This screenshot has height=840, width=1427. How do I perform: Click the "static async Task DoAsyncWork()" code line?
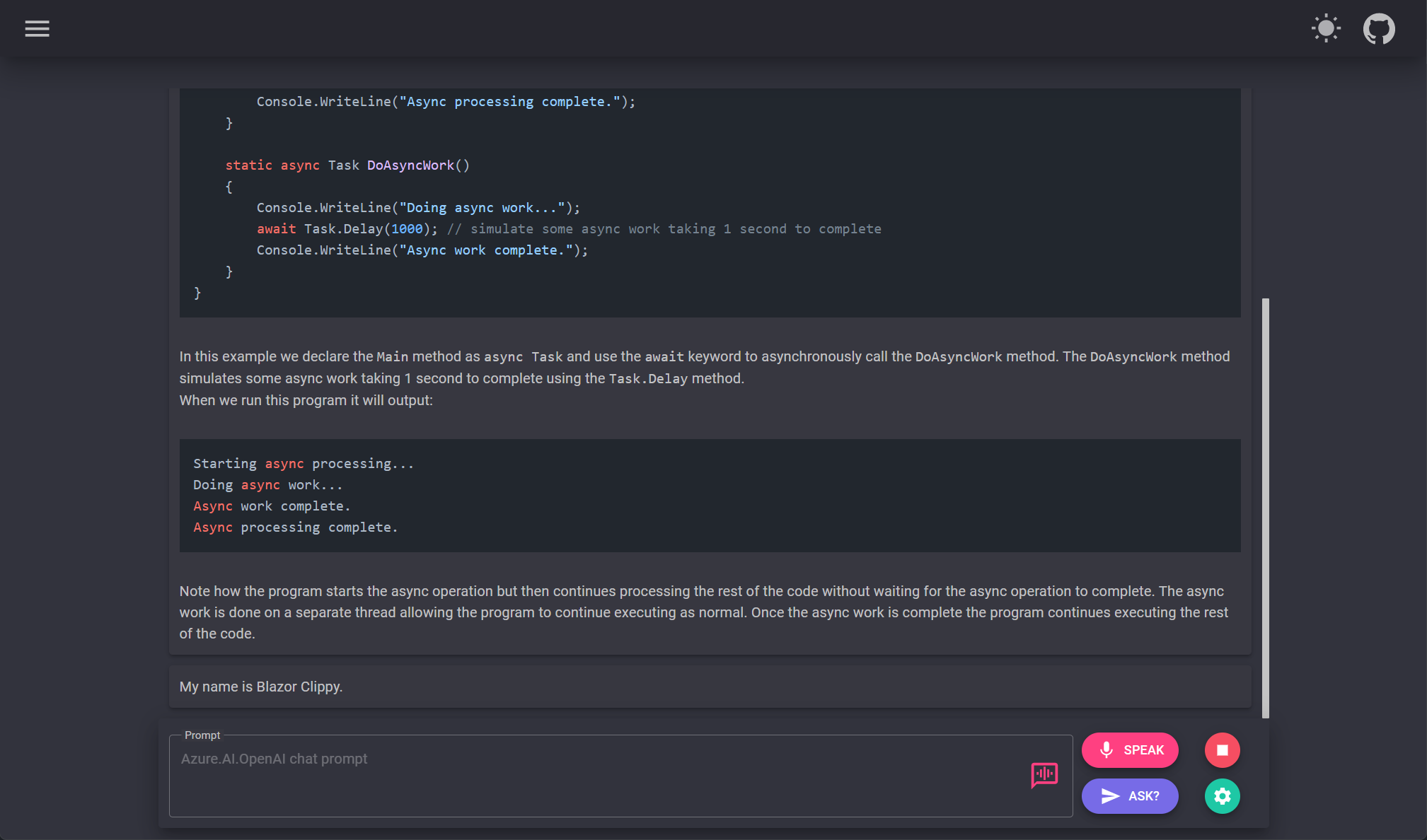click(x=347, y=165)
